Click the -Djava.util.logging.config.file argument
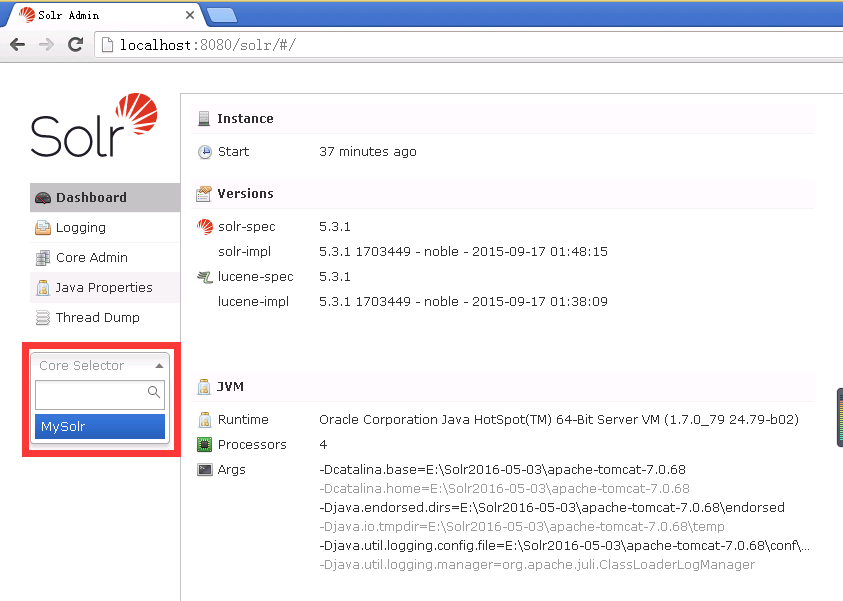The height and width of the screenshot is (601, 843). click(x=565, y=546)
